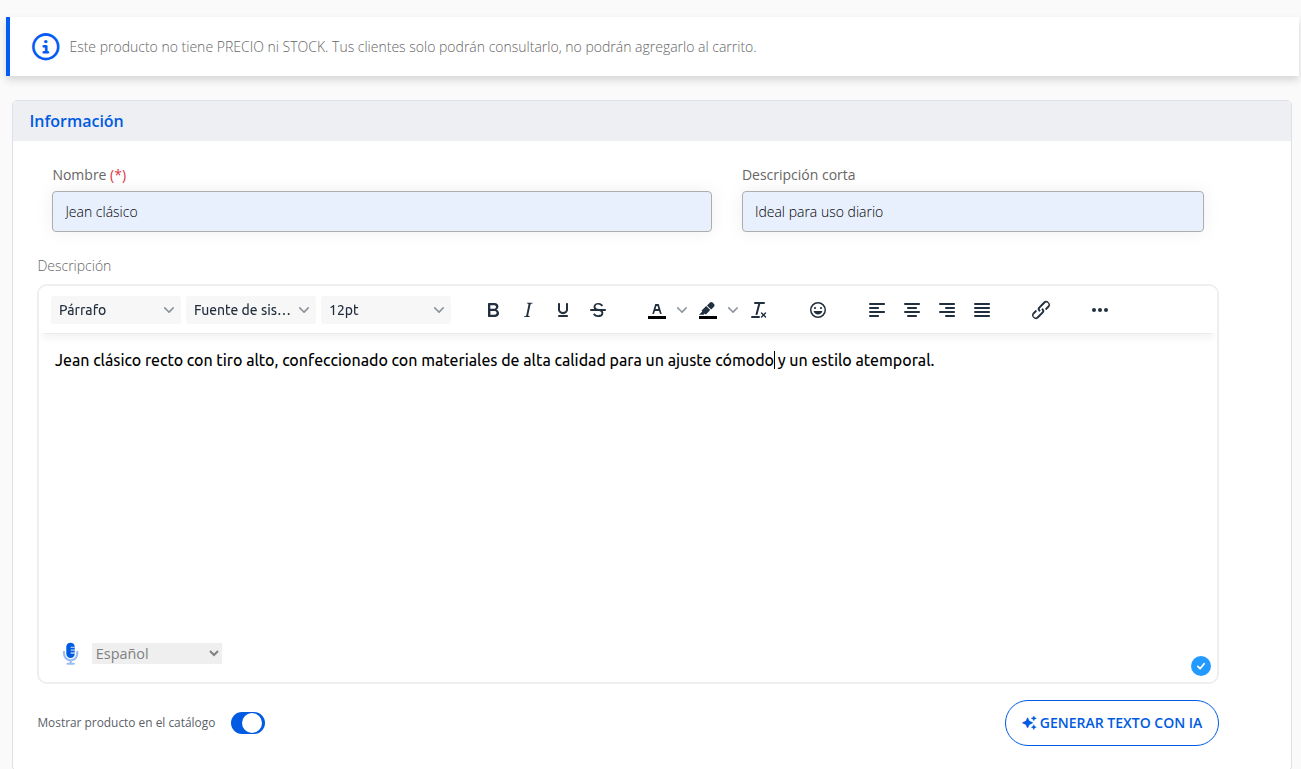Open the text color dropdown arrow
1301x769 pixels.
[681, 310]
